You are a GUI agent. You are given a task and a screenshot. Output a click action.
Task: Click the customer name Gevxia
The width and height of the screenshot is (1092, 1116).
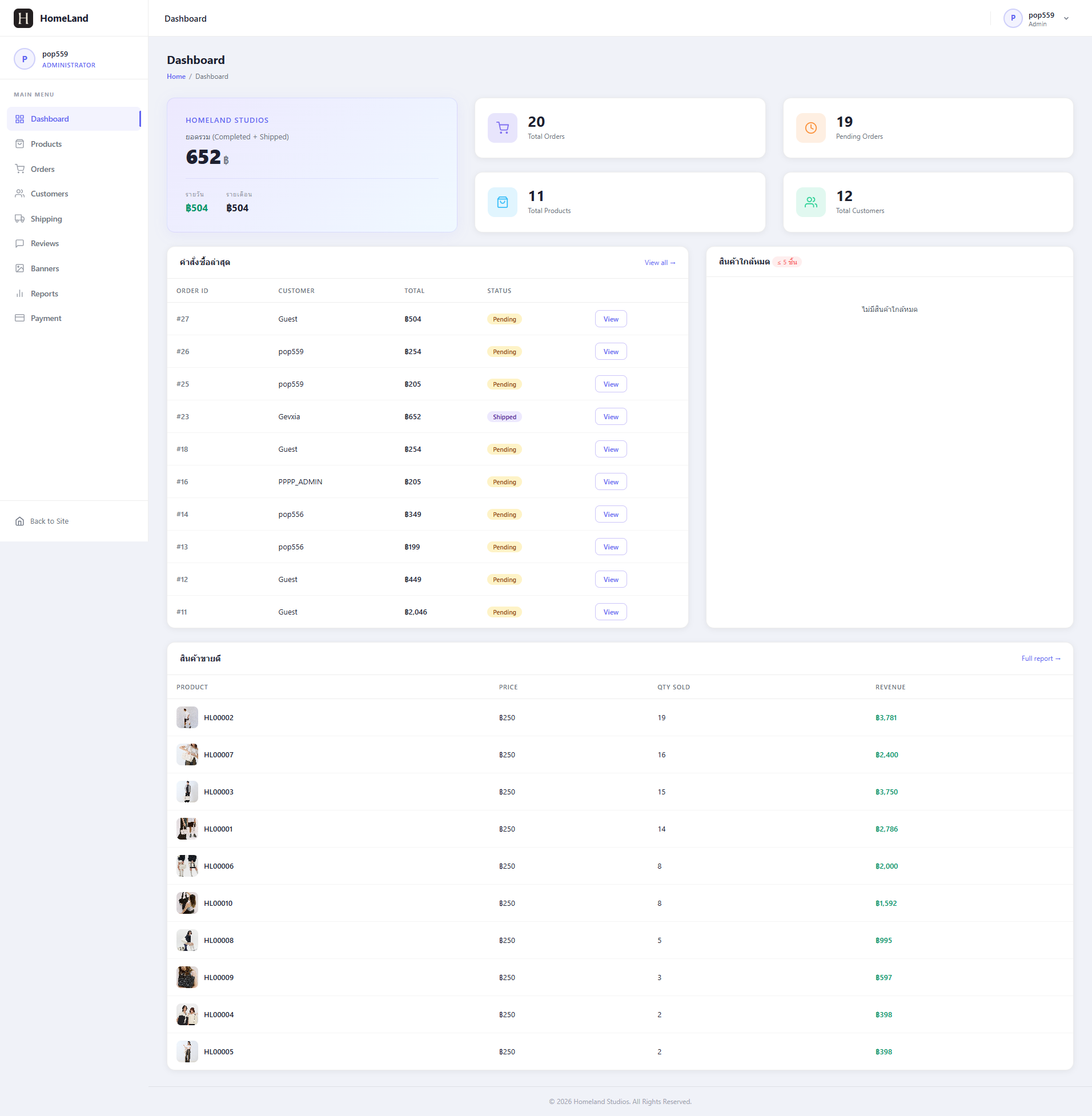(x=289, y=417)
